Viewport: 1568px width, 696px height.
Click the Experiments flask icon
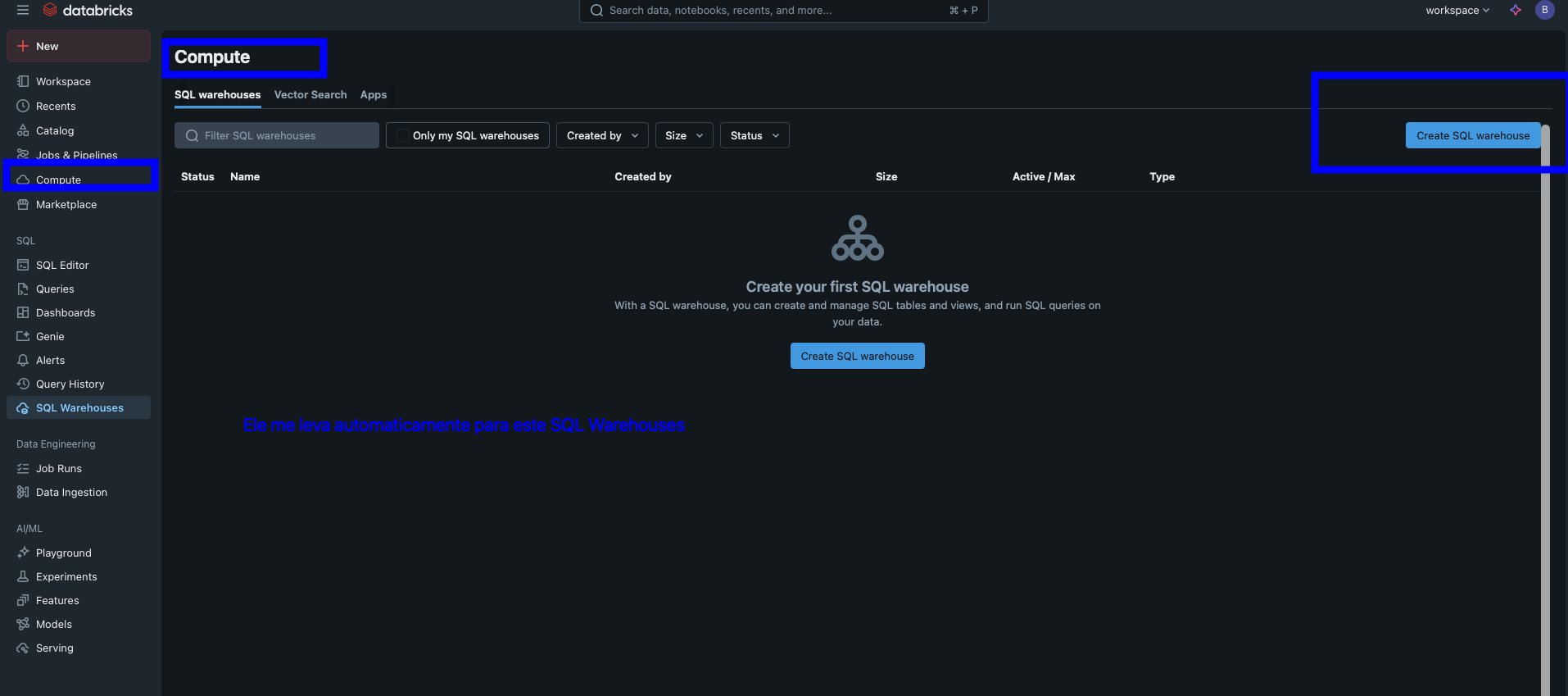(23, 576)
